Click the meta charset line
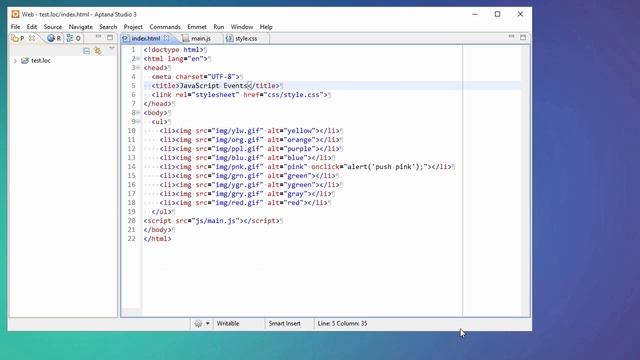The image size is (640, 360). [x=196, y=77]
